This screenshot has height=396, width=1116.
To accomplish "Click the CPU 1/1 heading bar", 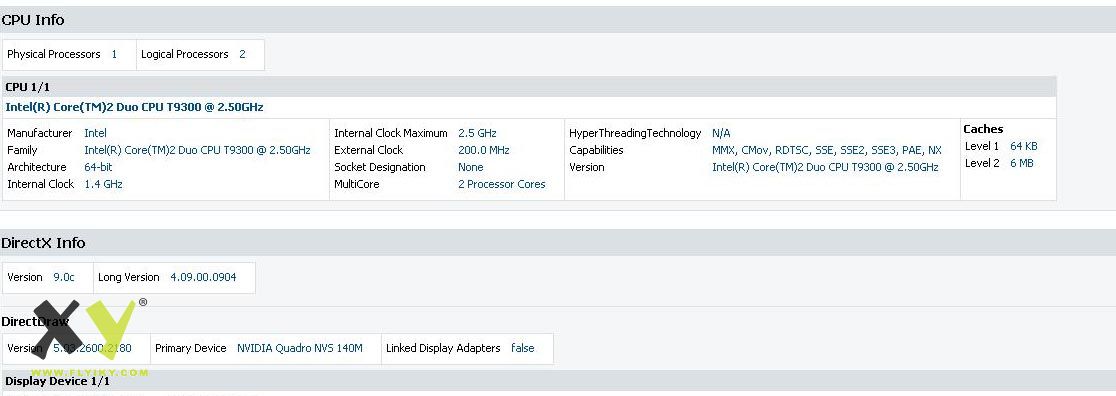I will [x=529, y=87].
